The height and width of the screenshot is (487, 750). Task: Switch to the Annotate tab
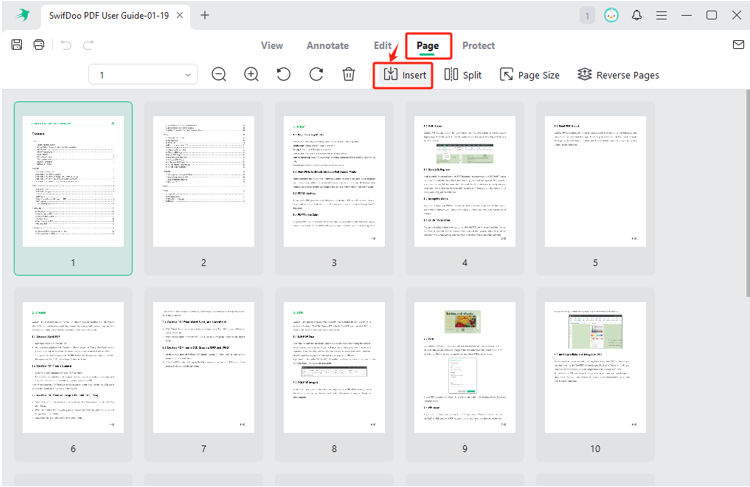[x=328, y=45]
